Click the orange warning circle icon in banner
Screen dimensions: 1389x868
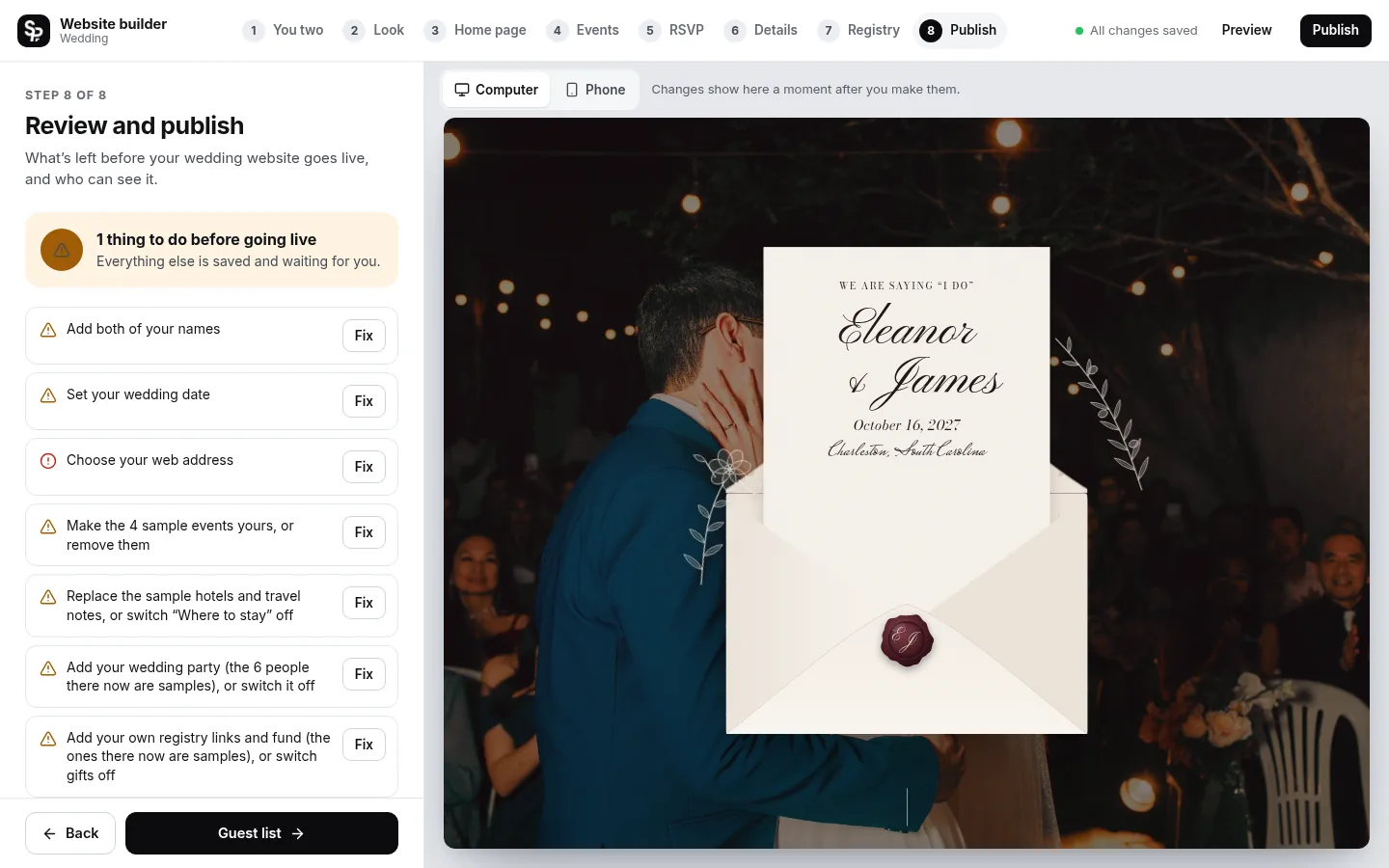pyautogui.click(x=62, y=250)
